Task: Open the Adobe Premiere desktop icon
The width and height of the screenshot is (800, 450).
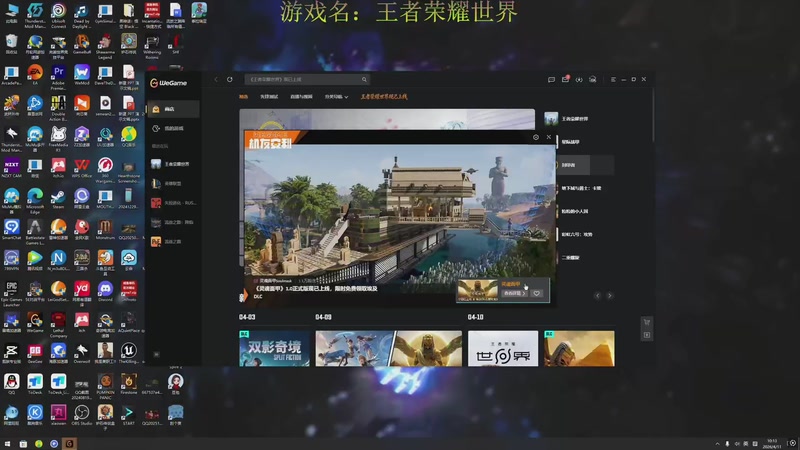Action: 58,77
